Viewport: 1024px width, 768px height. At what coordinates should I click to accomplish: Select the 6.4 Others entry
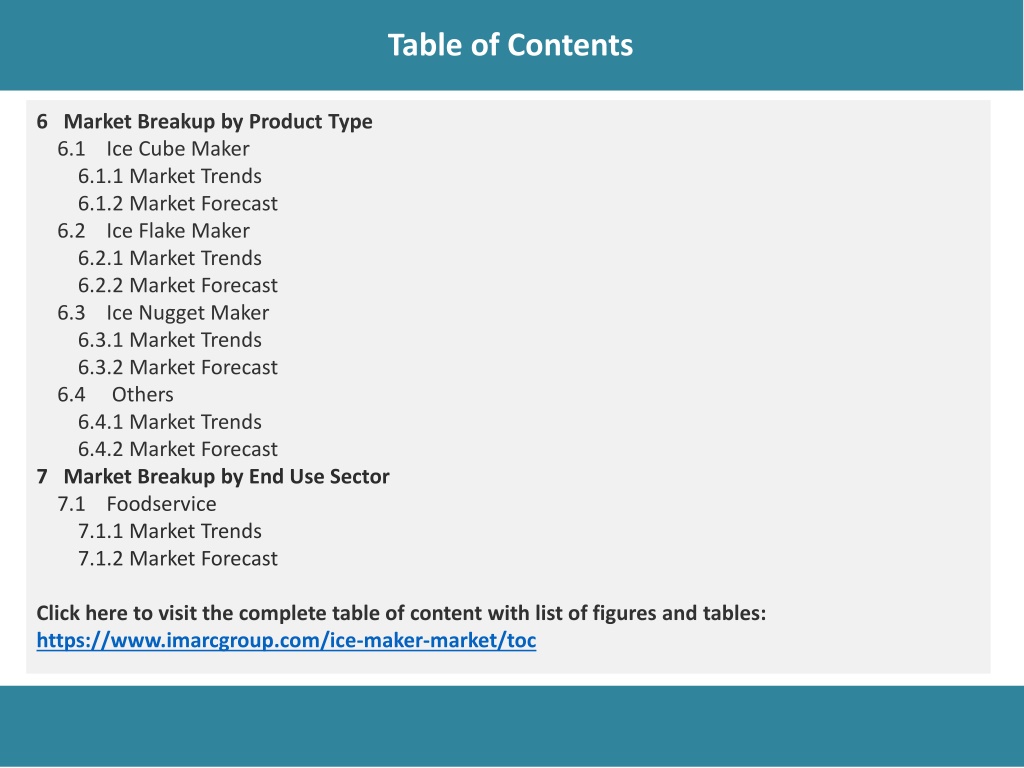pyautogui.click(x=116, y=395)
